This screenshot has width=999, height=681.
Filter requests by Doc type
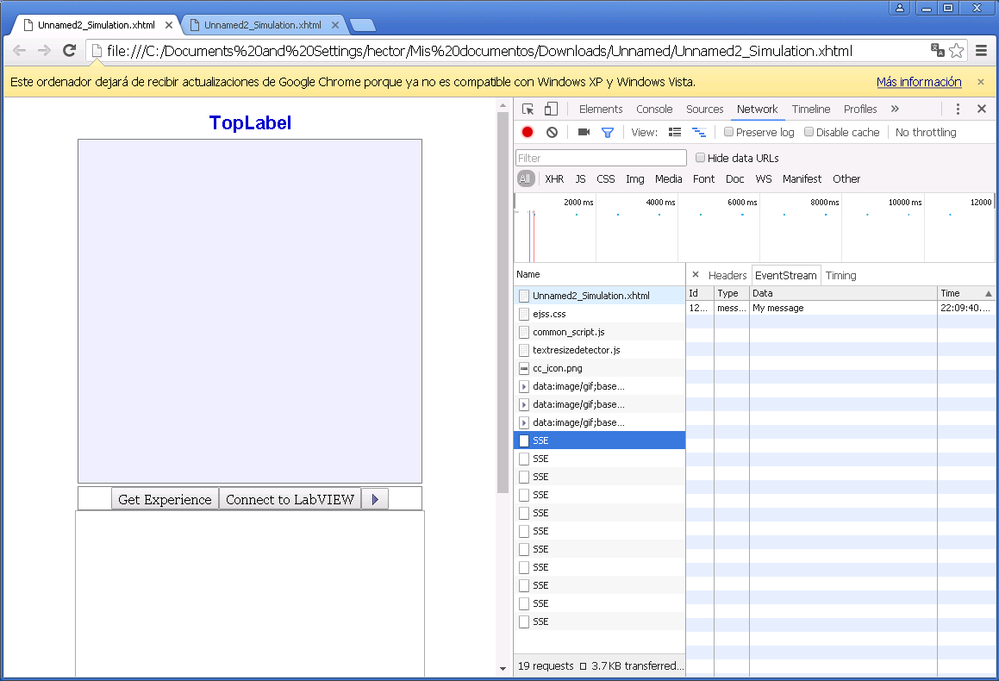735,179
